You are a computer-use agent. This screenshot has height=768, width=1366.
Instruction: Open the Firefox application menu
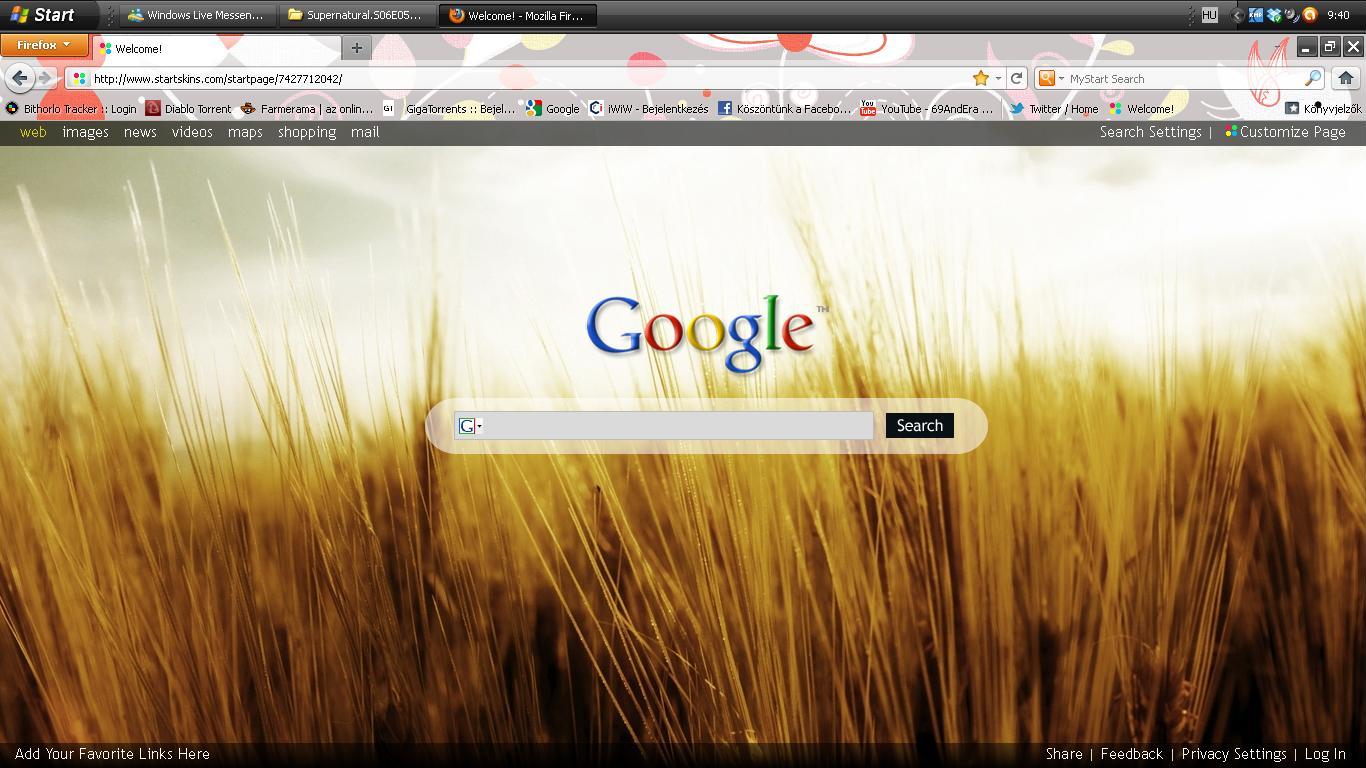pos(43,45)
